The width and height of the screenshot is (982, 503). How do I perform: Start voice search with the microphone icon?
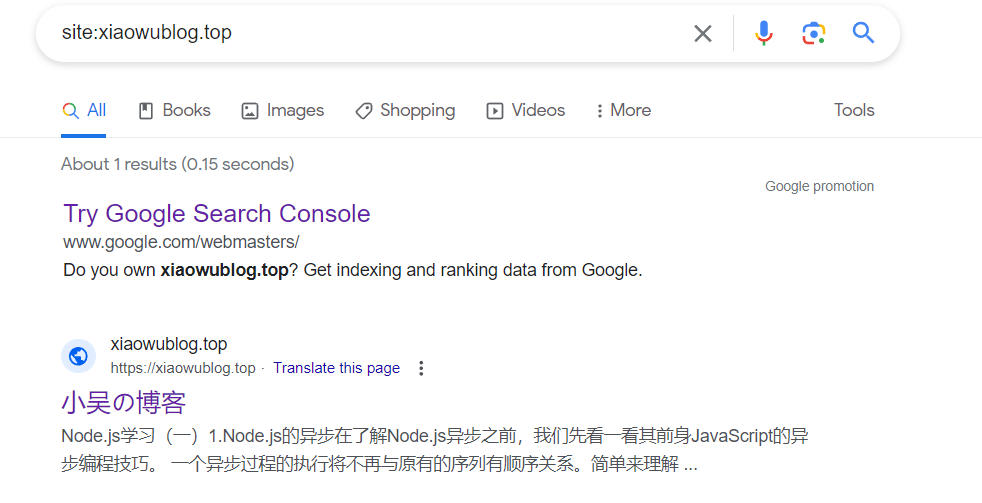(x=764, y=34)
